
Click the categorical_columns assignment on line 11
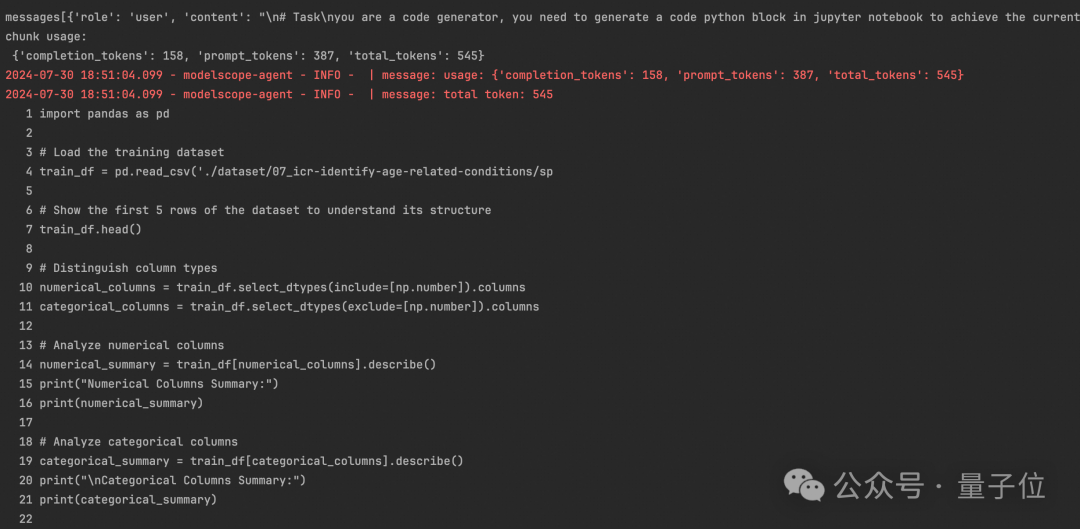289,306
